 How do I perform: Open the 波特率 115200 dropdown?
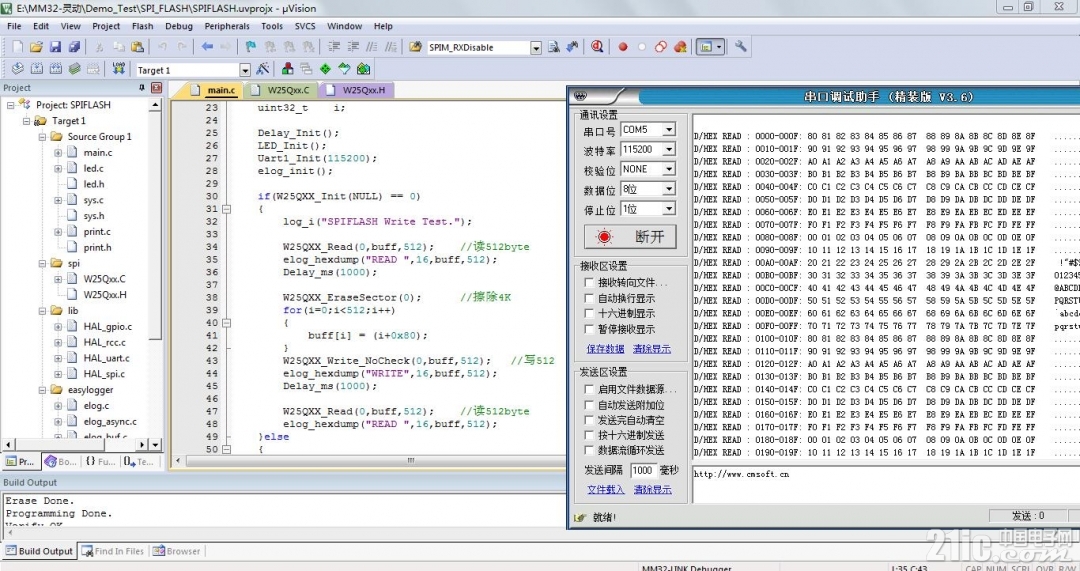pos(669,149)
